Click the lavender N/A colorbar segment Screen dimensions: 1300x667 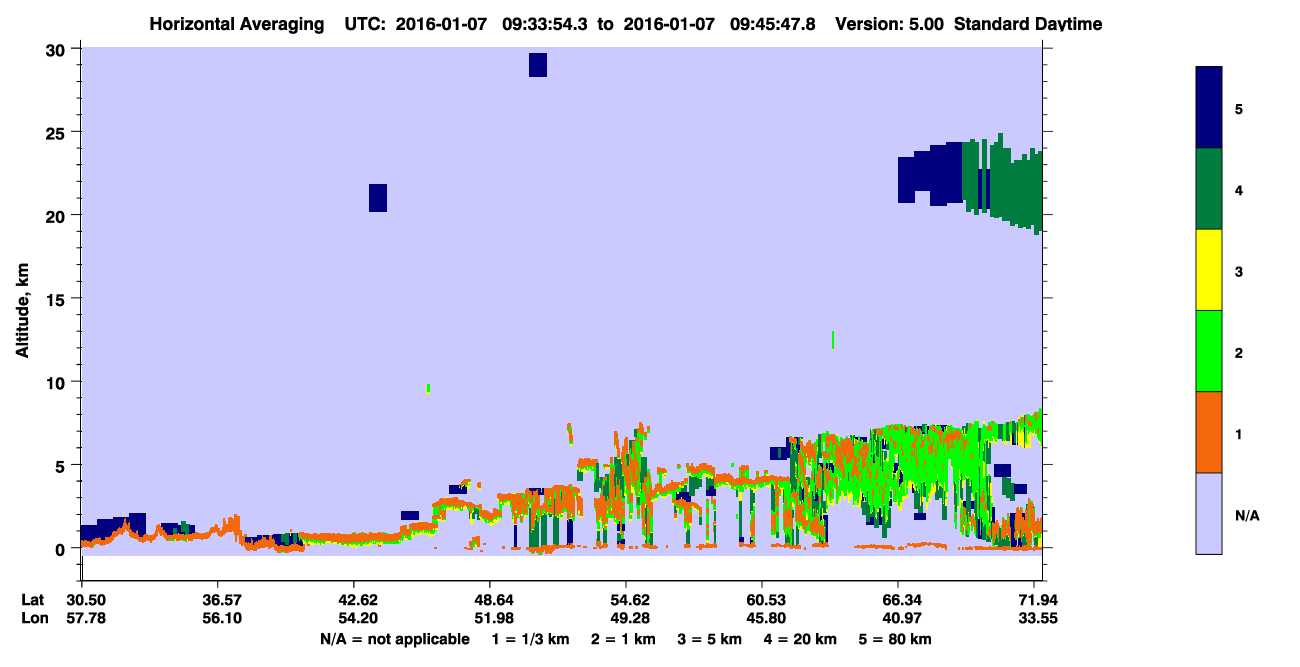pyautogui.click(x=1209, y=513)
